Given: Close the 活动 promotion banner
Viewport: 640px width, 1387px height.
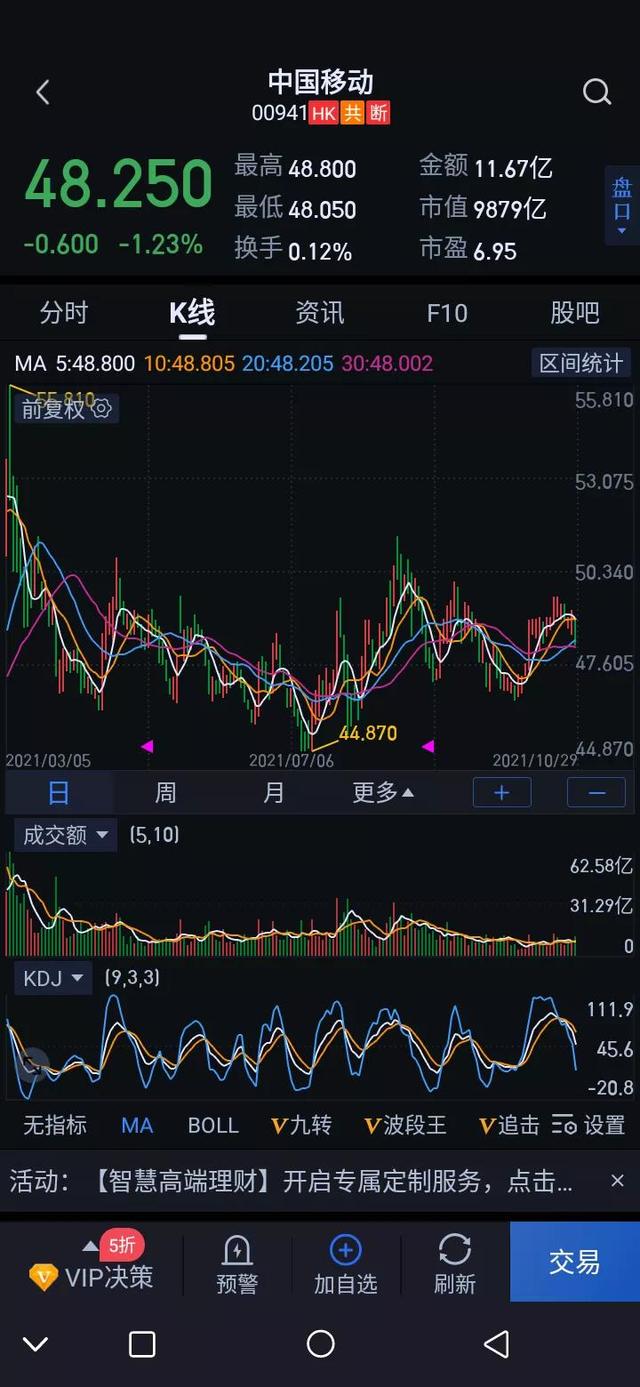Looking at the screenshot, I should coord(617,1181).
